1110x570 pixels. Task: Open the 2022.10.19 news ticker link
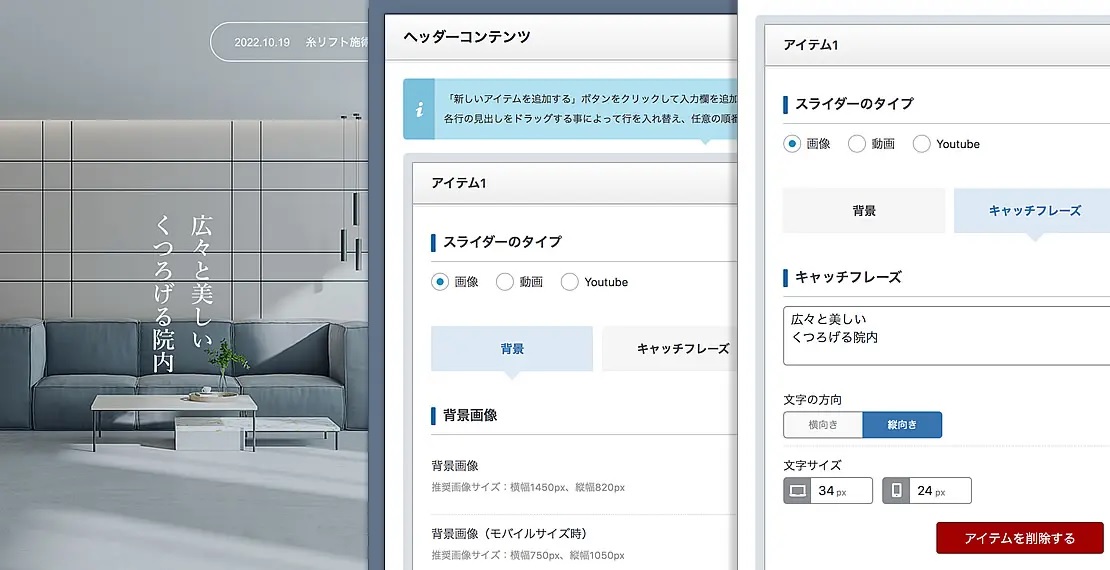(290, 43)
